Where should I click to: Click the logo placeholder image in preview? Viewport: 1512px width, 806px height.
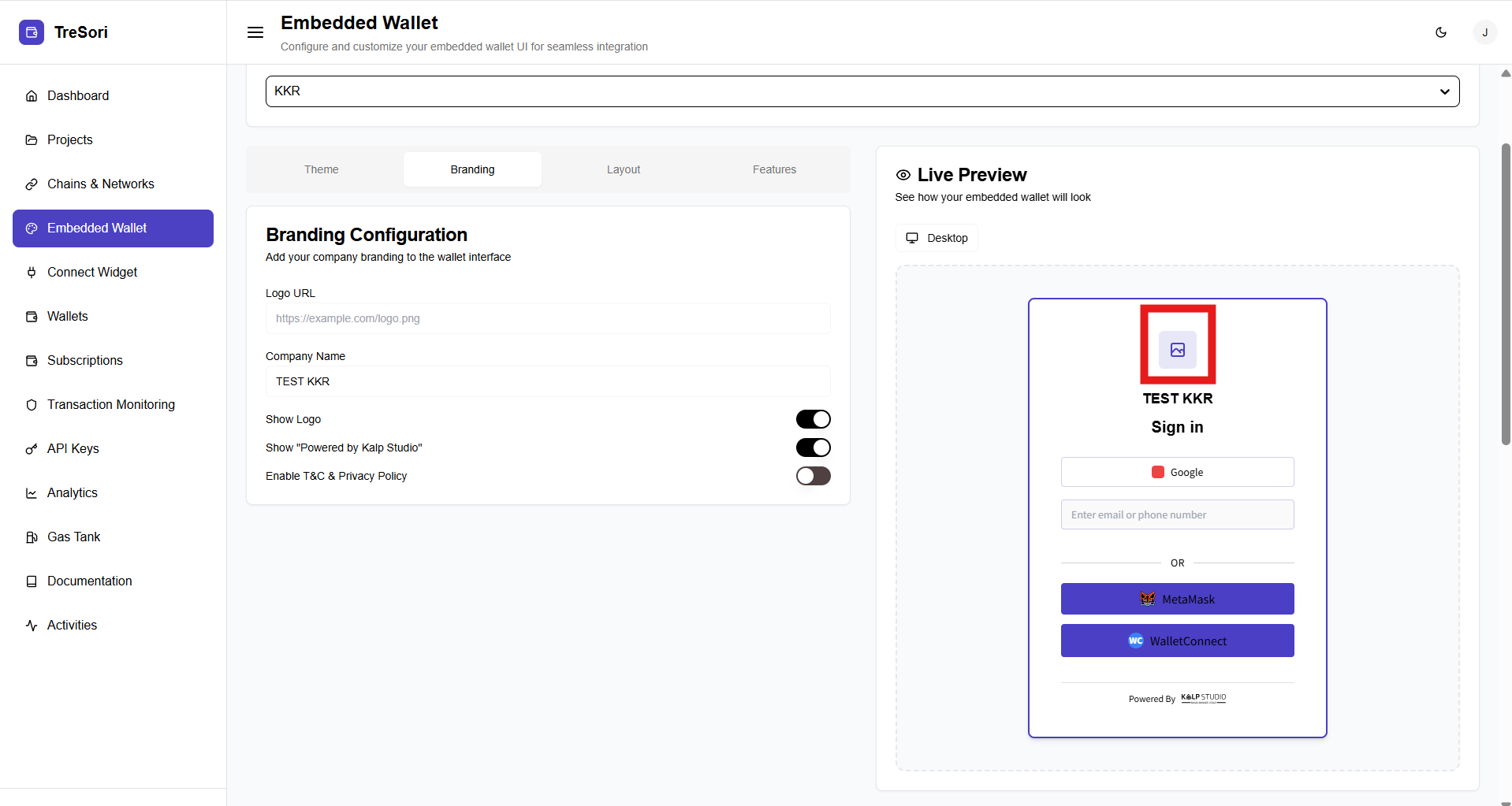tap(1177, 350)
